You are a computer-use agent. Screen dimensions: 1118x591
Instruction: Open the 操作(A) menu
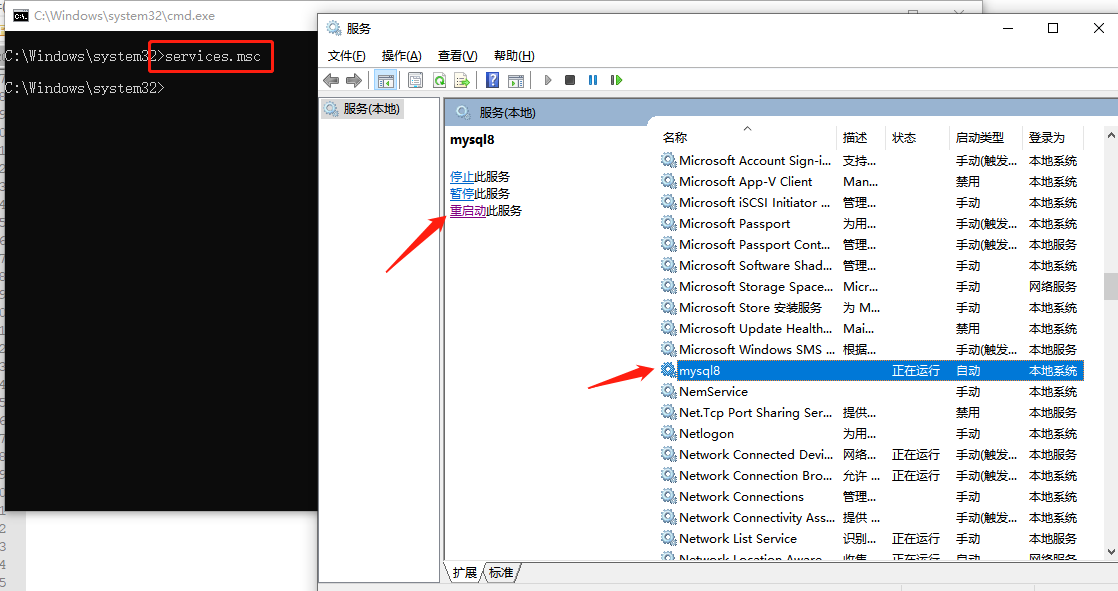[x=401, y=56]
